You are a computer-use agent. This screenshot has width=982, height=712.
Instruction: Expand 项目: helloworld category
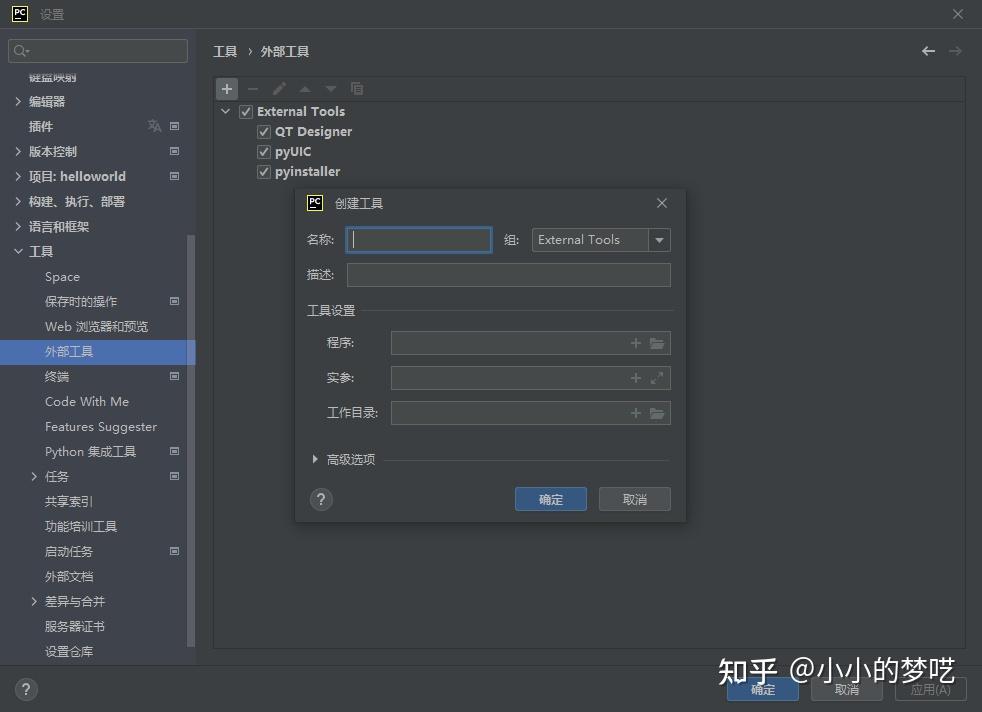pyautogui.click(x=18, y=177)
